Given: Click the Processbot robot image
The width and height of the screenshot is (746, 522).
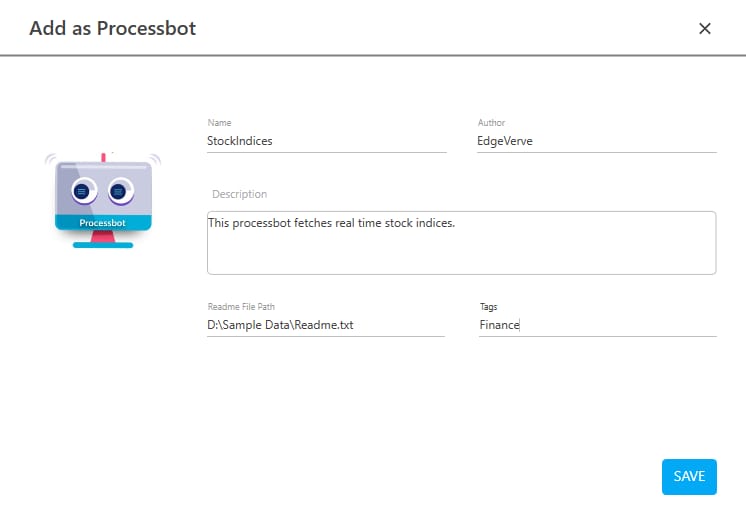Looking at the screenshot, I should (103, 200).
